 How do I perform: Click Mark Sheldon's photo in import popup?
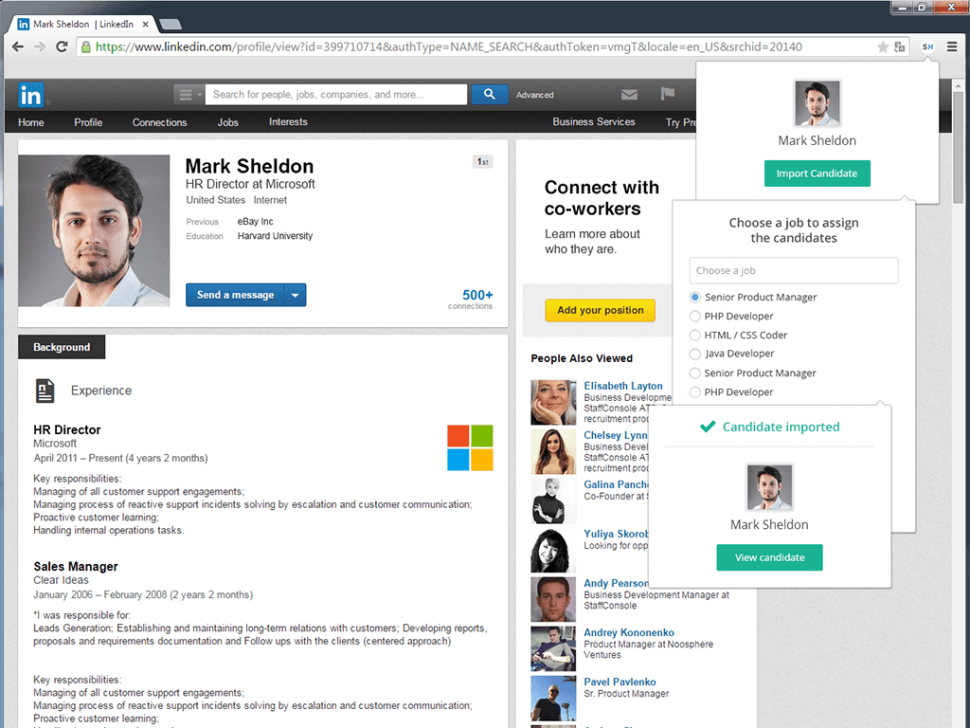coord(817,103)
